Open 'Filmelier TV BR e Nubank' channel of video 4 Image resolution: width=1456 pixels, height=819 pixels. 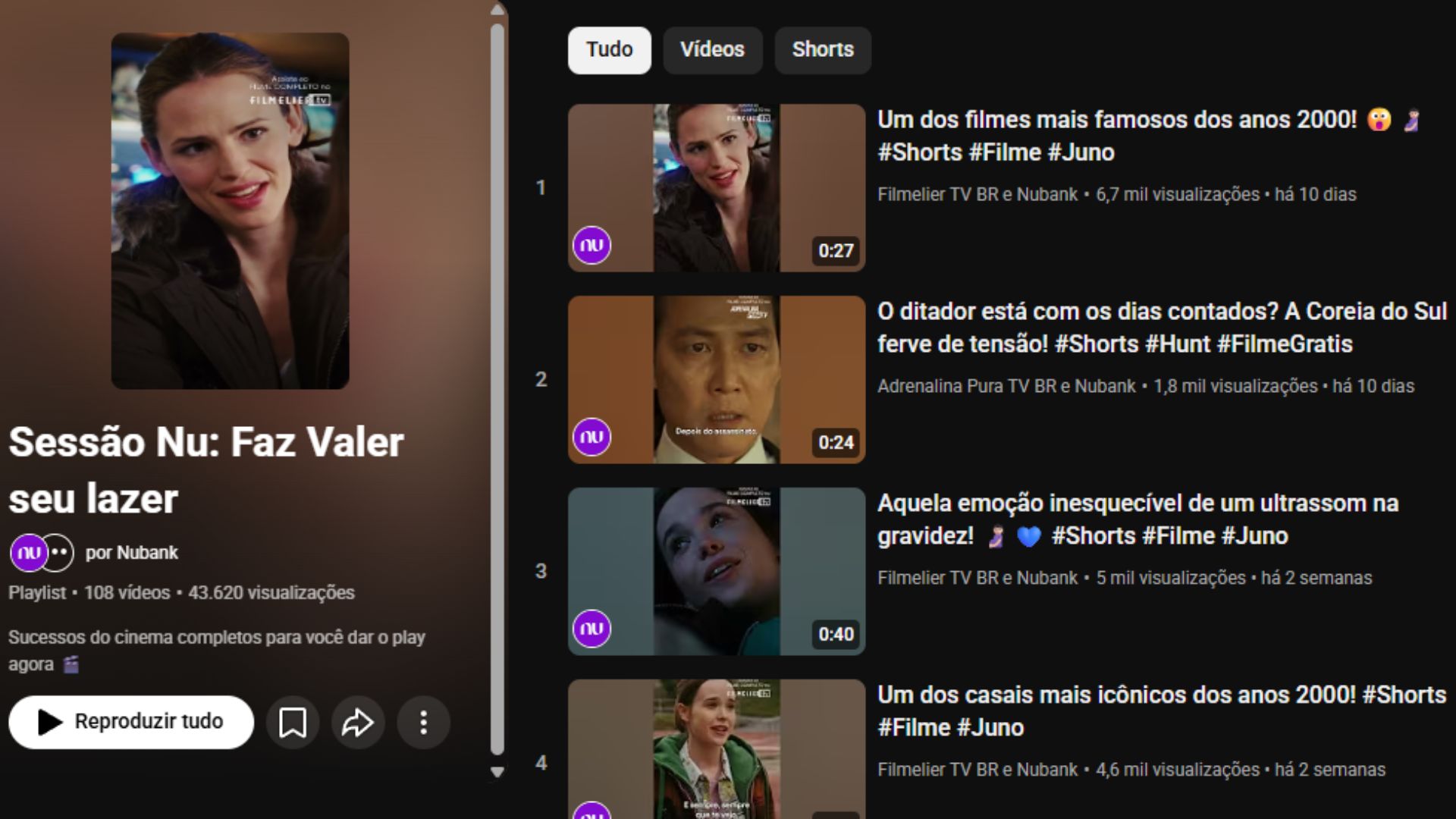(977, 770)
